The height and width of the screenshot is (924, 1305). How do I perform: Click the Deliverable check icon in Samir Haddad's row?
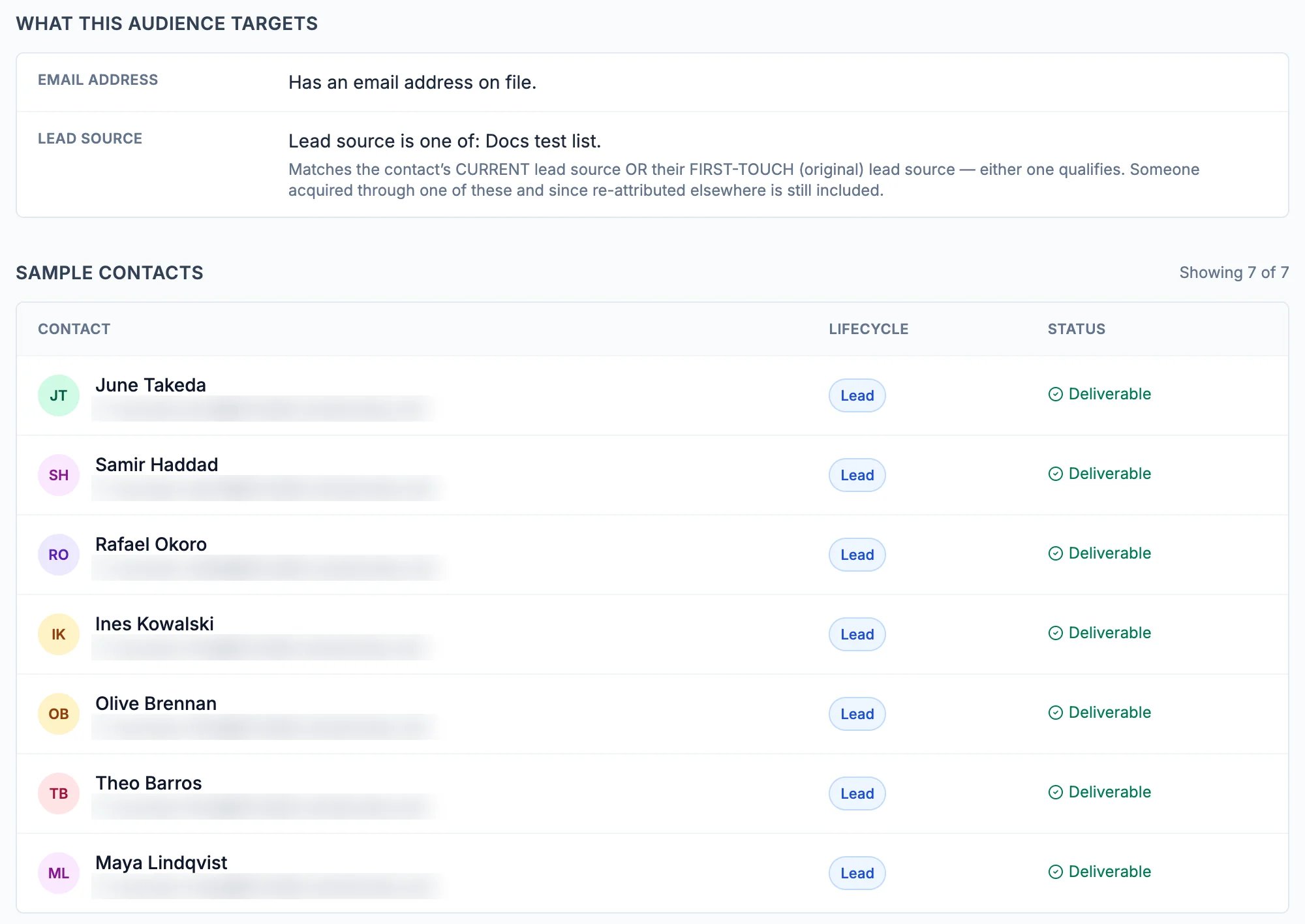1055,474
